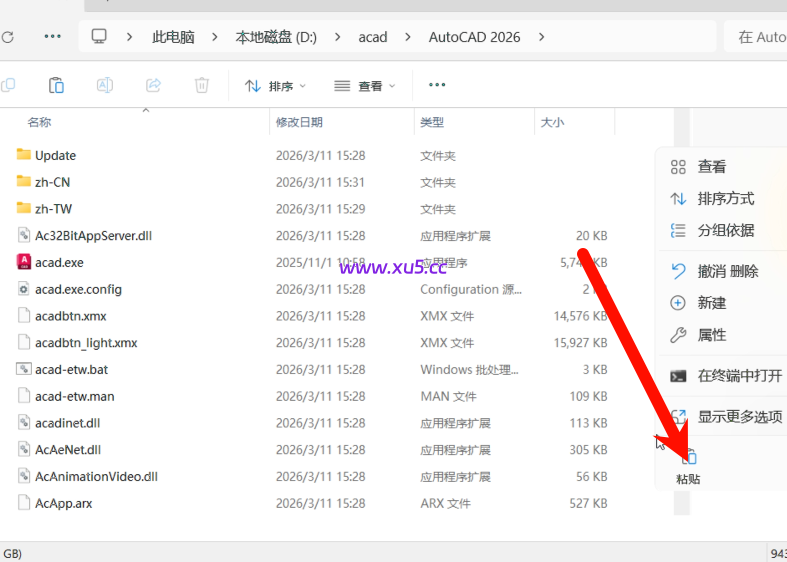Click the This PC monitor icon in address bar
787x562 pixels.
point(99,37)
